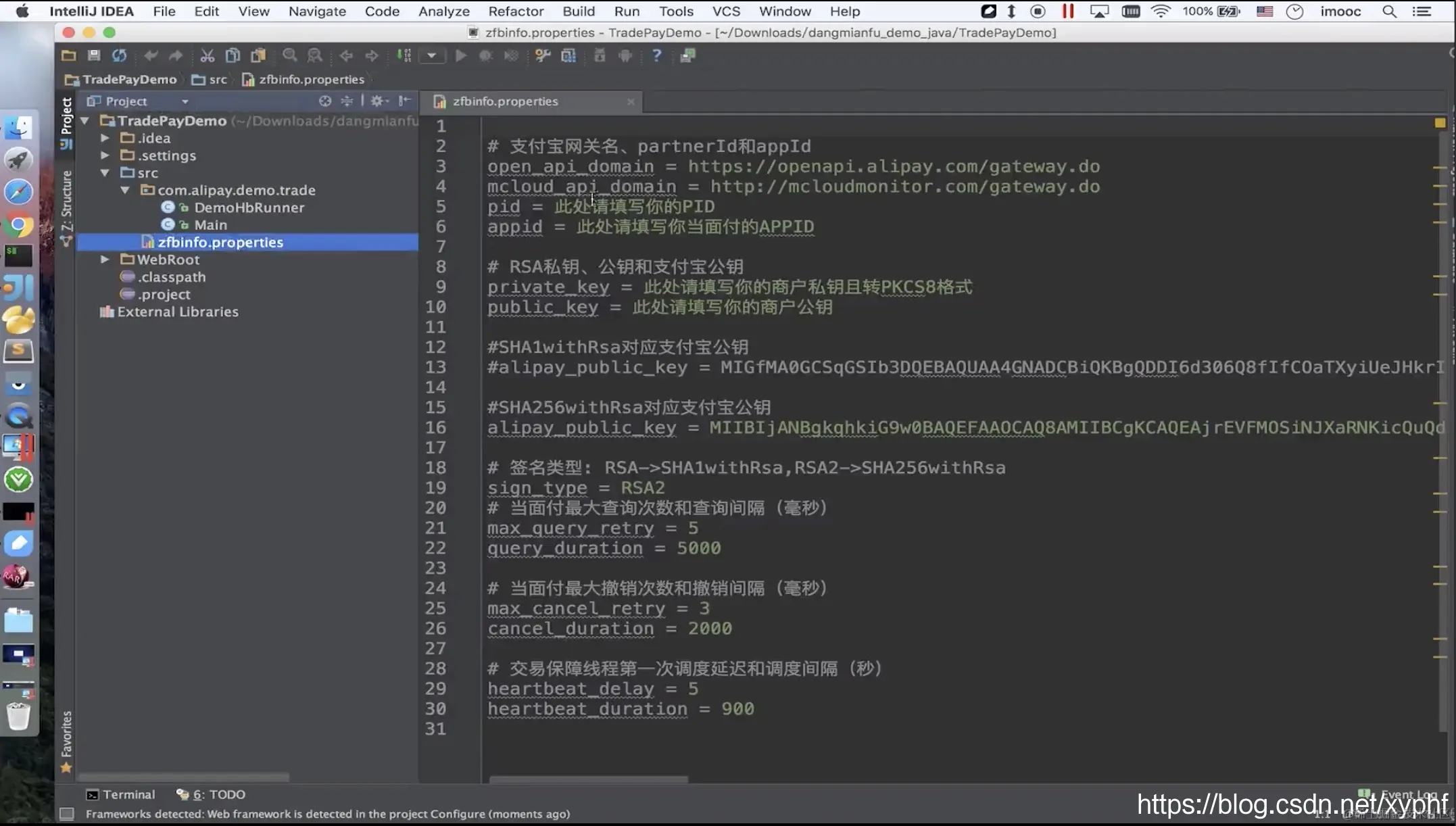Toggle the tool windows button in status bar corner

coord(66,814)
